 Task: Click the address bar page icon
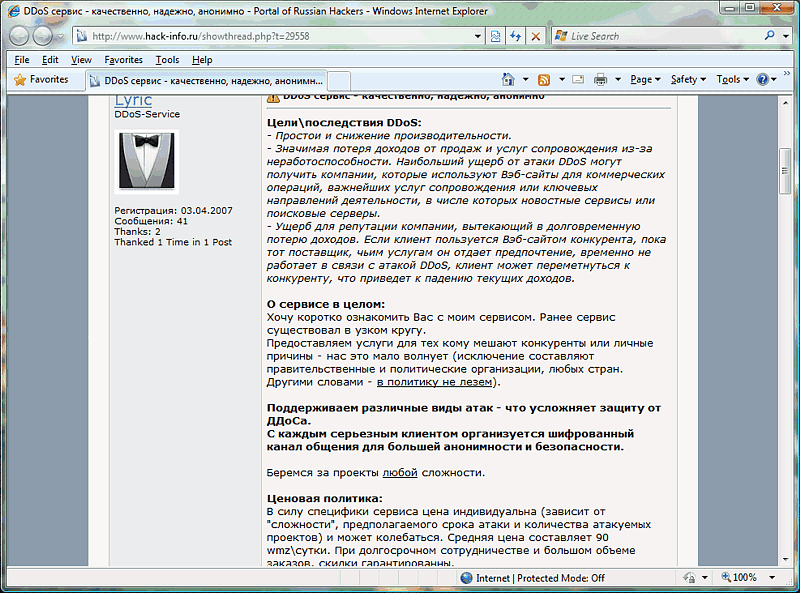click(82, 36)
